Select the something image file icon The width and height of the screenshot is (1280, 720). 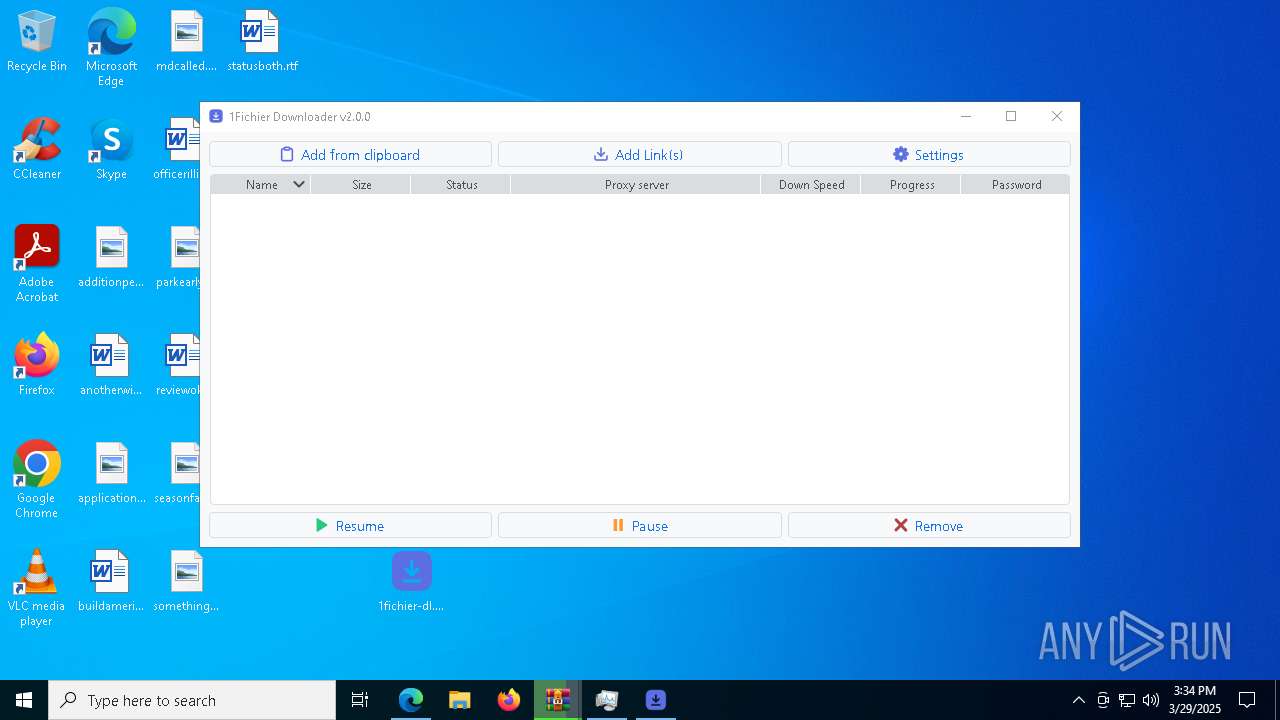(186, 582)
